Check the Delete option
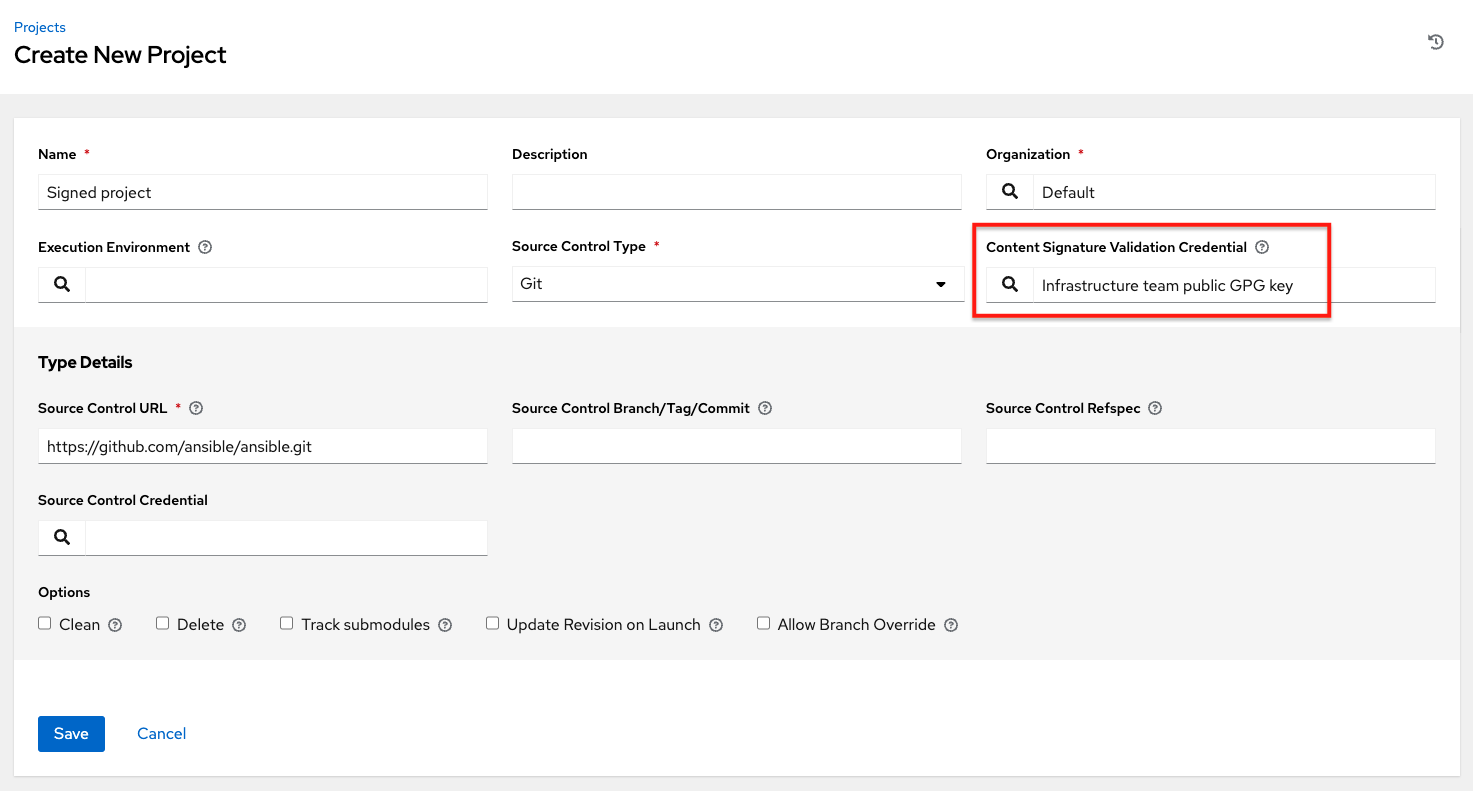1473x791 pixels. [162, 622]
